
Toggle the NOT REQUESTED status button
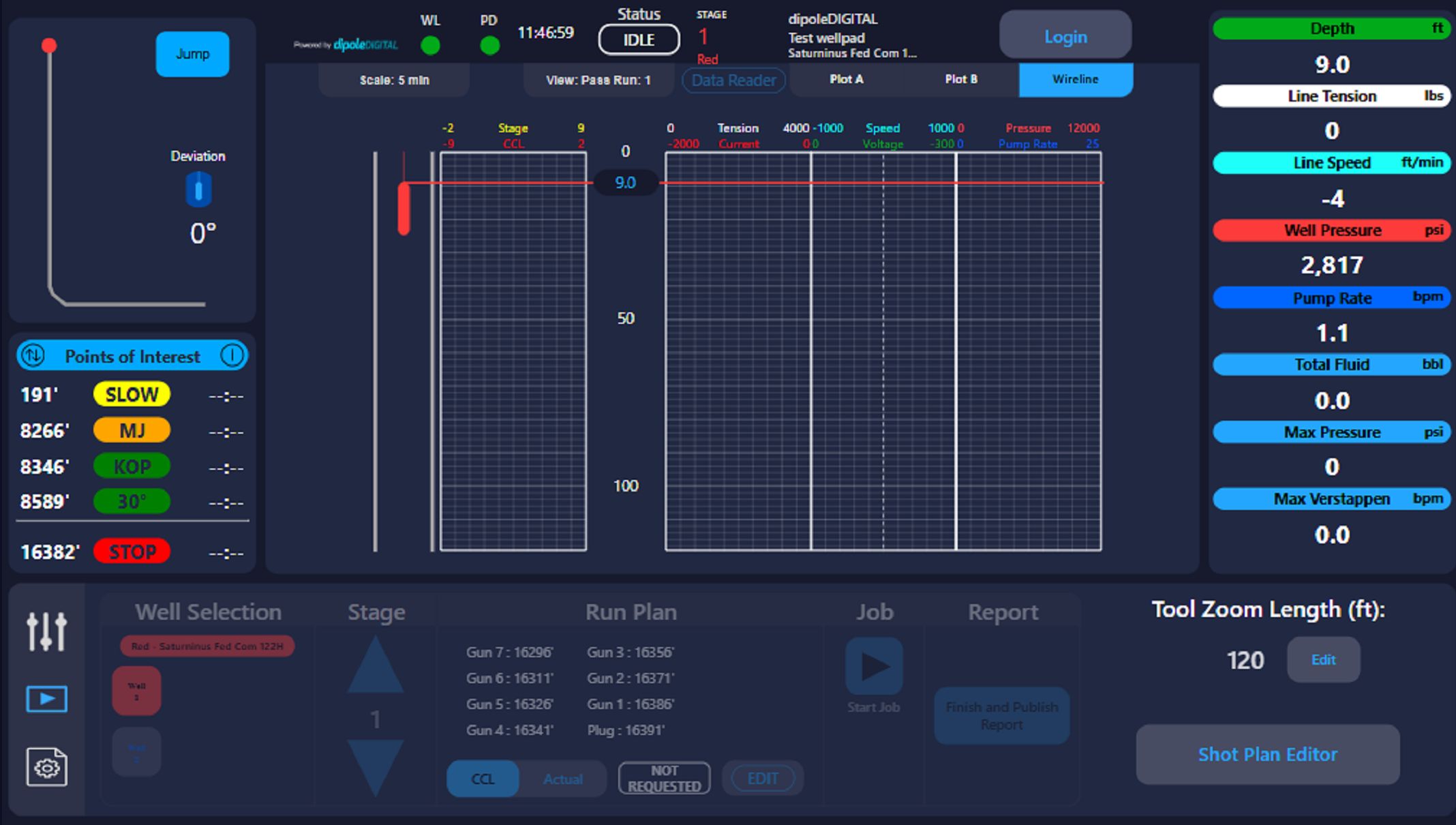tap(664, 779)
